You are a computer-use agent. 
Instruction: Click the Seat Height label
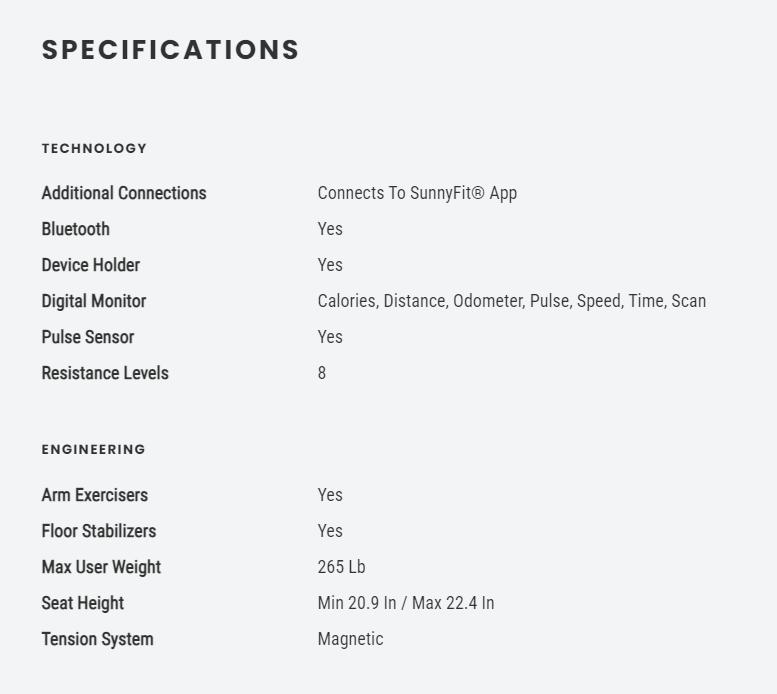coord(82,603)
